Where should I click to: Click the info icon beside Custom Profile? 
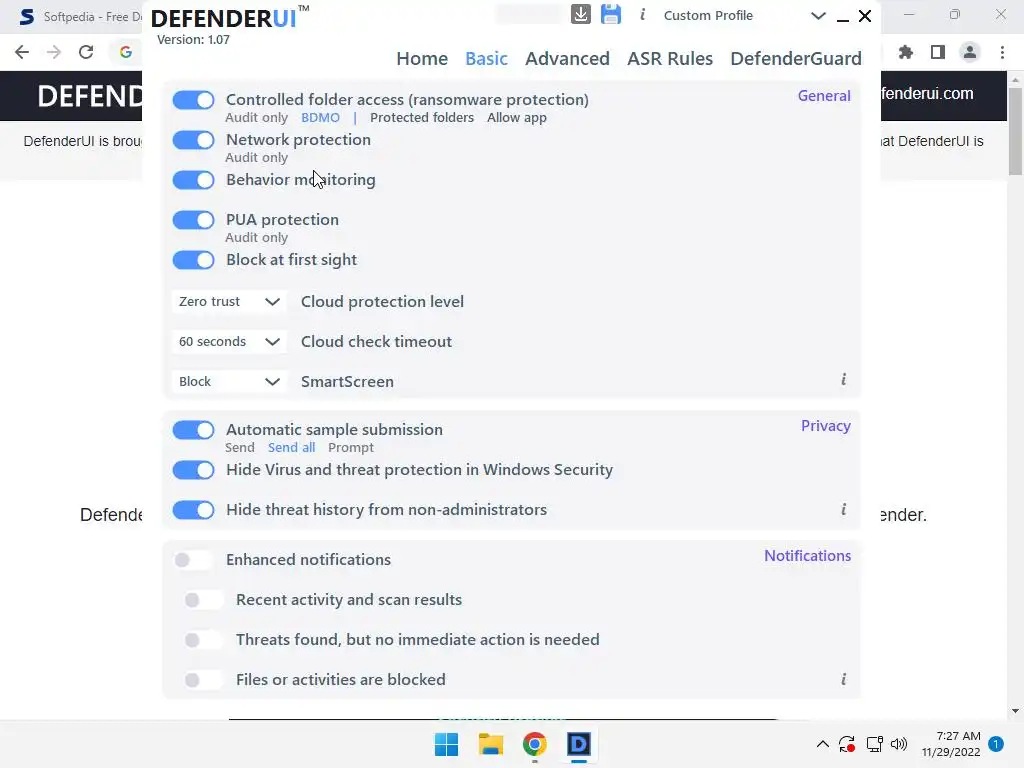point(643,14)
